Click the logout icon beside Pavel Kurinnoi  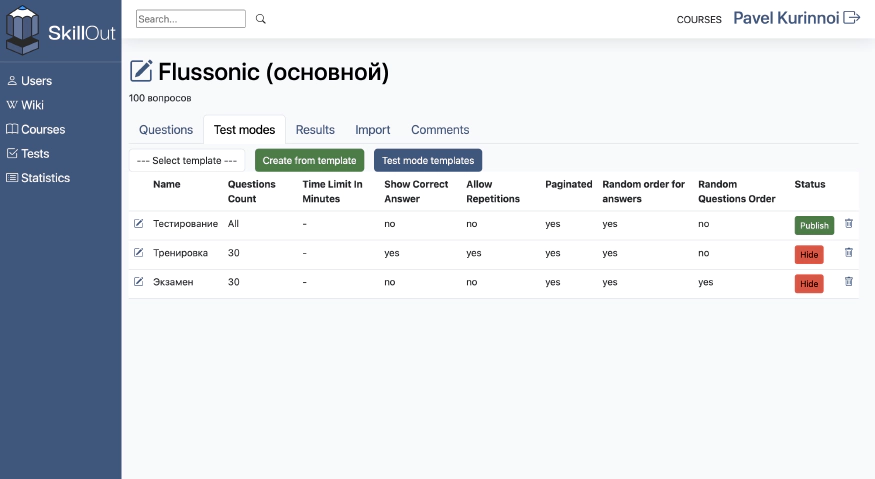pyautogui.click(x=852, y=18)
